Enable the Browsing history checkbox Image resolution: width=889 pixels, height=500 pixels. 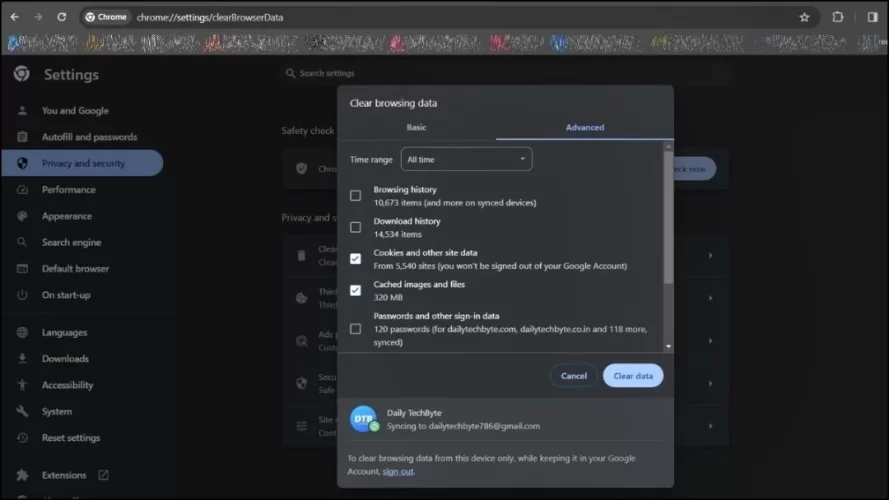355,196
